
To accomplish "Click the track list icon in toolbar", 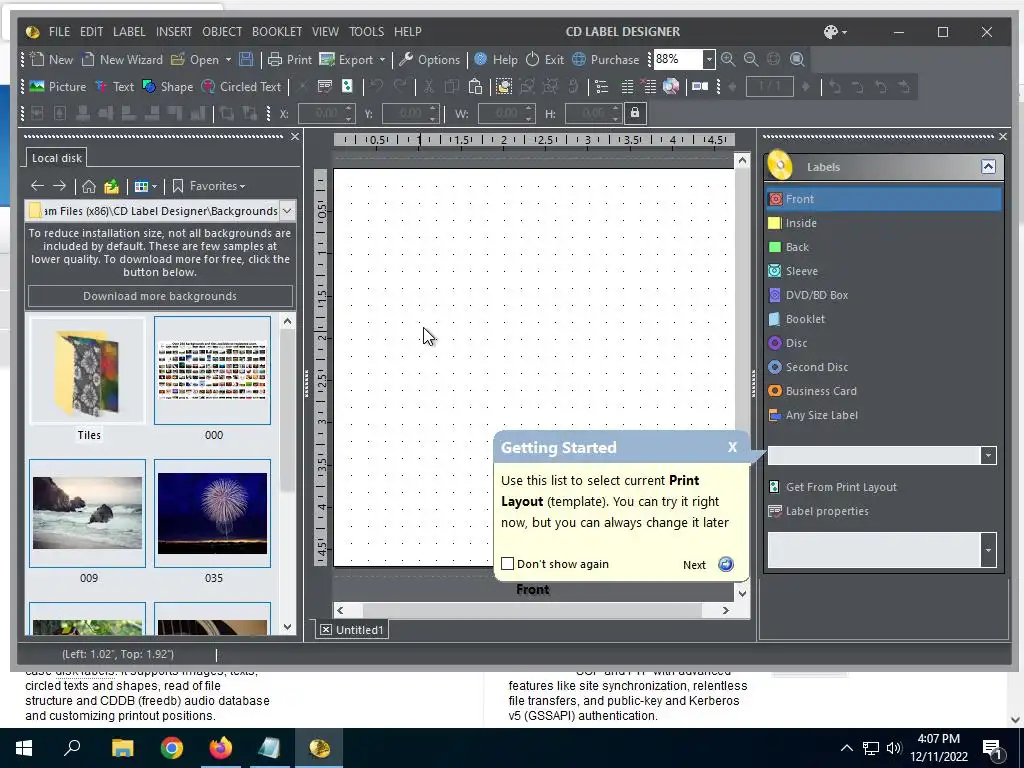I will coord(601,86).
